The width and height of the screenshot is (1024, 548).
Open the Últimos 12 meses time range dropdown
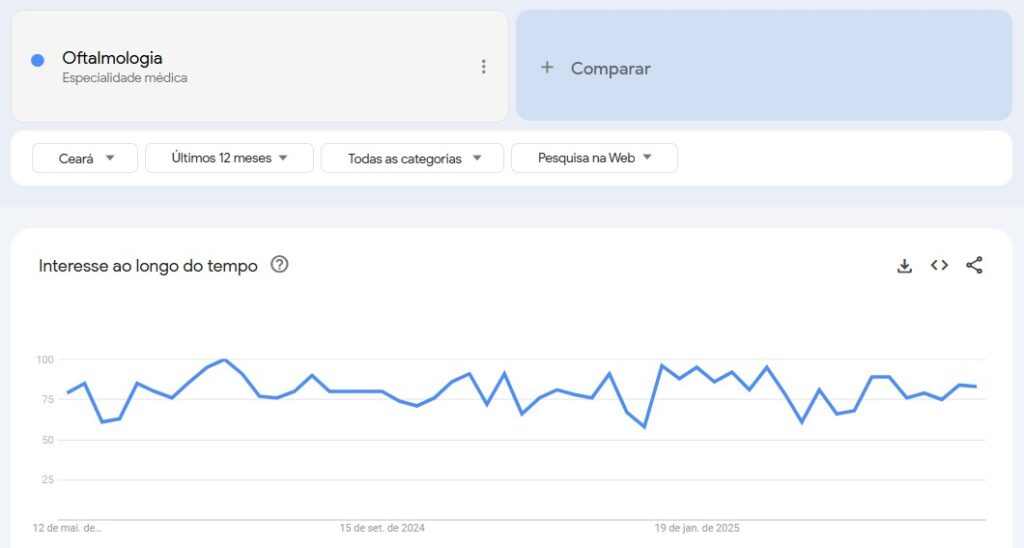[229, 158]
